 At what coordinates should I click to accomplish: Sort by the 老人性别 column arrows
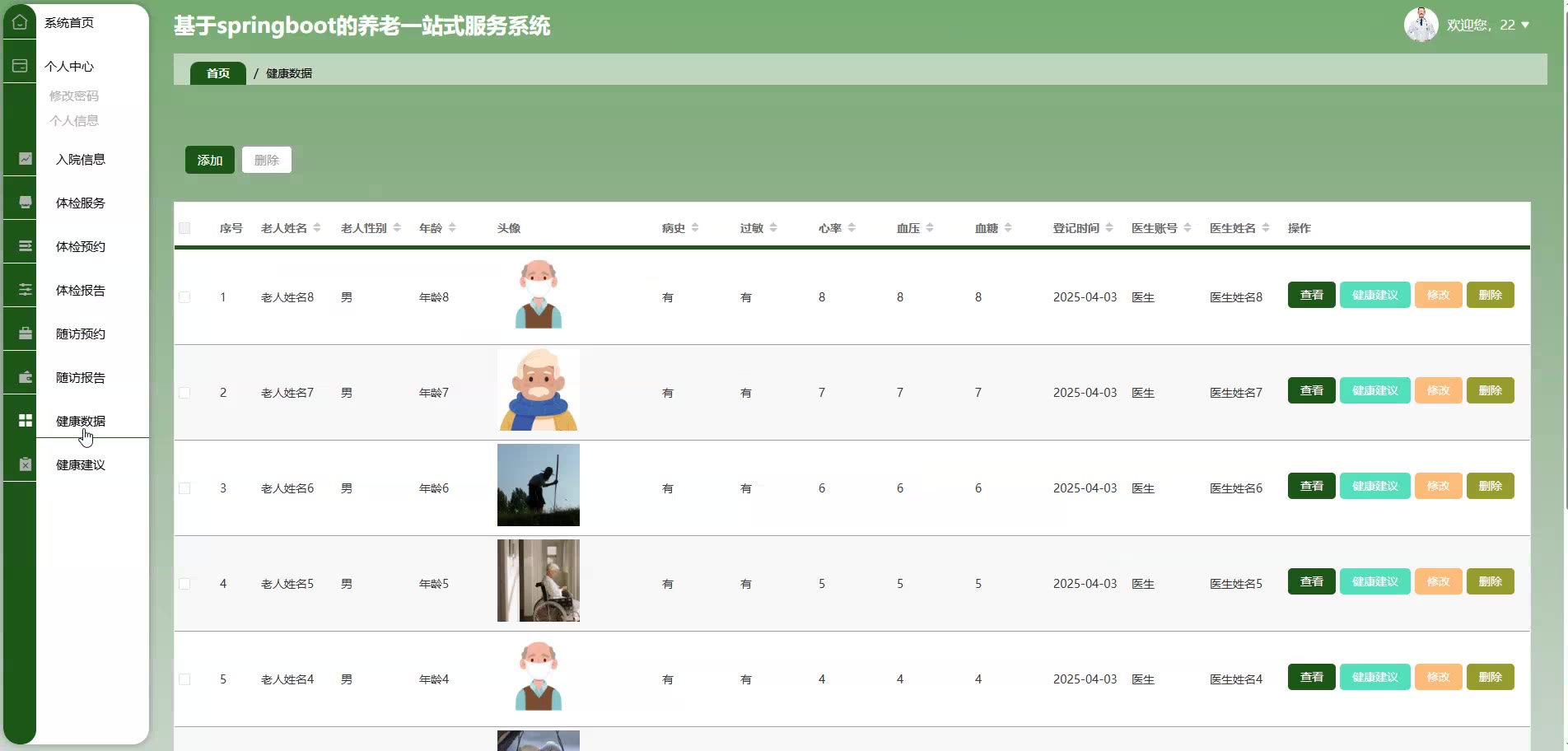coord(397,228)
